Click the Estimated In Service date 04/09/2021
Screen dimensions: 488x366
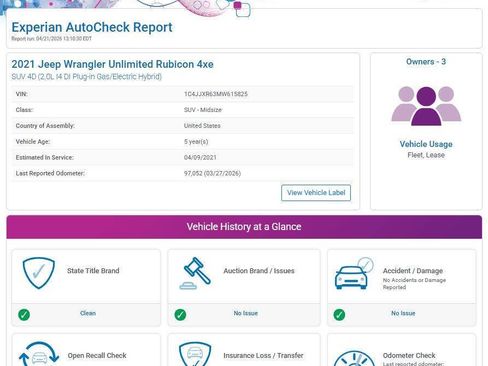(200, 157)
